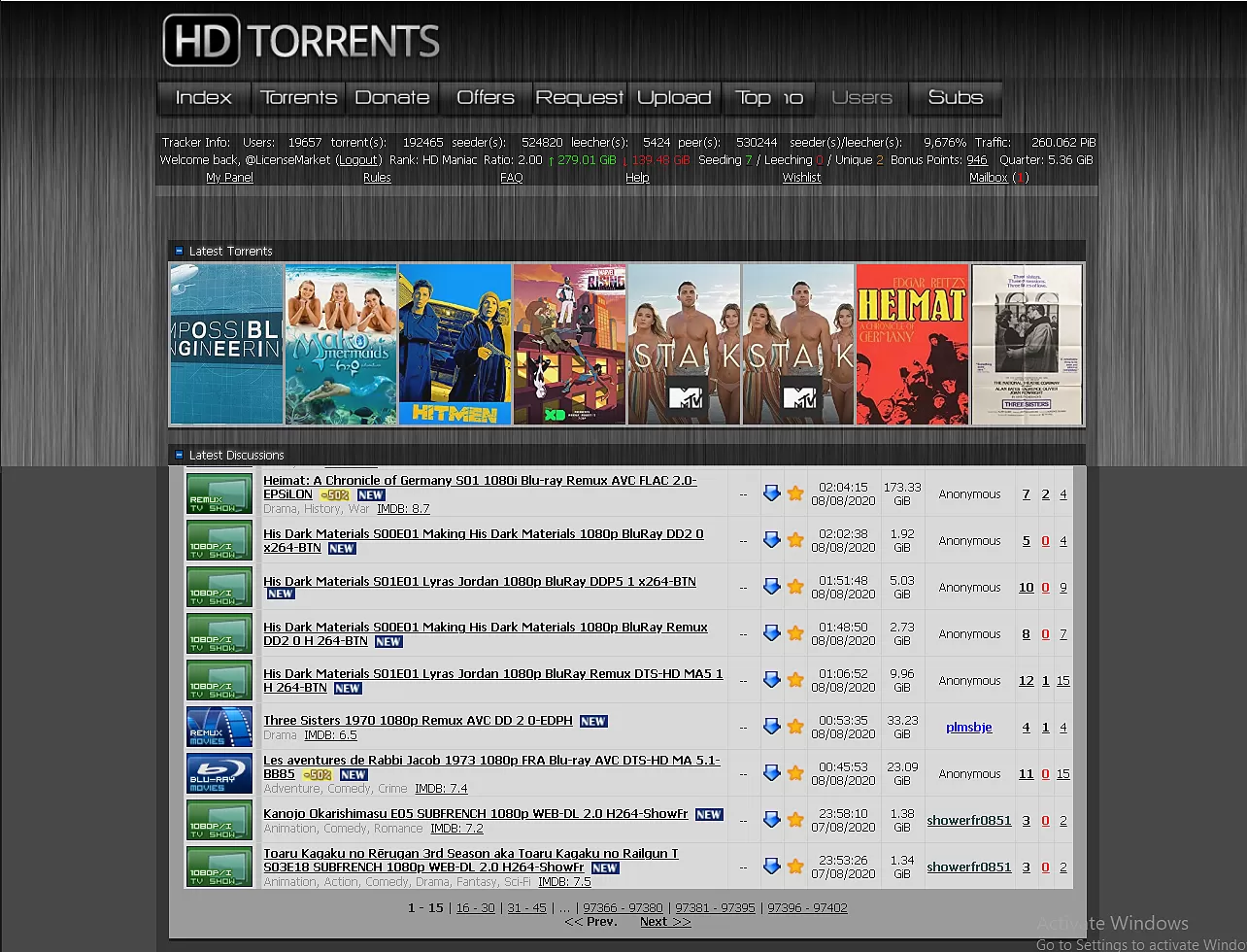Open uploader profile plmsbje
Image resolution: width=1247 pixels, height=952 pixels.
tap(969, 727)
